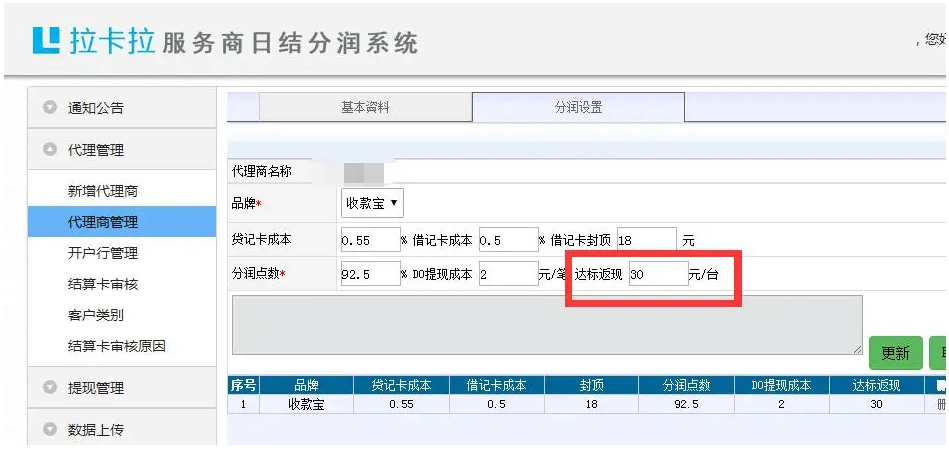This screenshot has height=456, width=949.
Task: Click the 92.5 cell in the table row
Action: 686,404
